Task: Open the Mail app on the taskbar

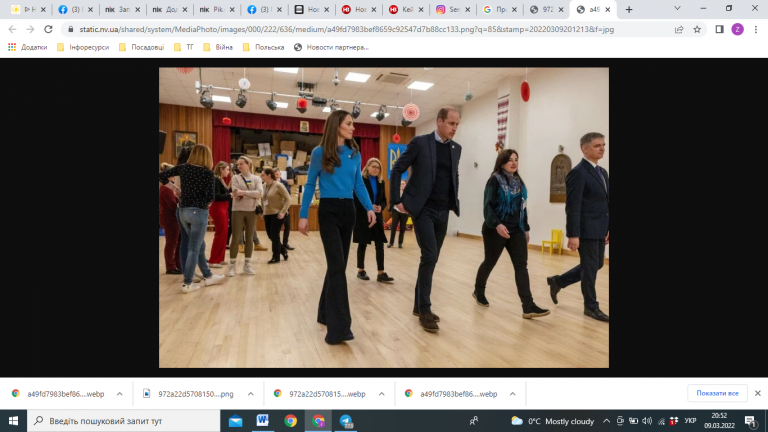Action: pyautogui.click(x=236, y=421)
